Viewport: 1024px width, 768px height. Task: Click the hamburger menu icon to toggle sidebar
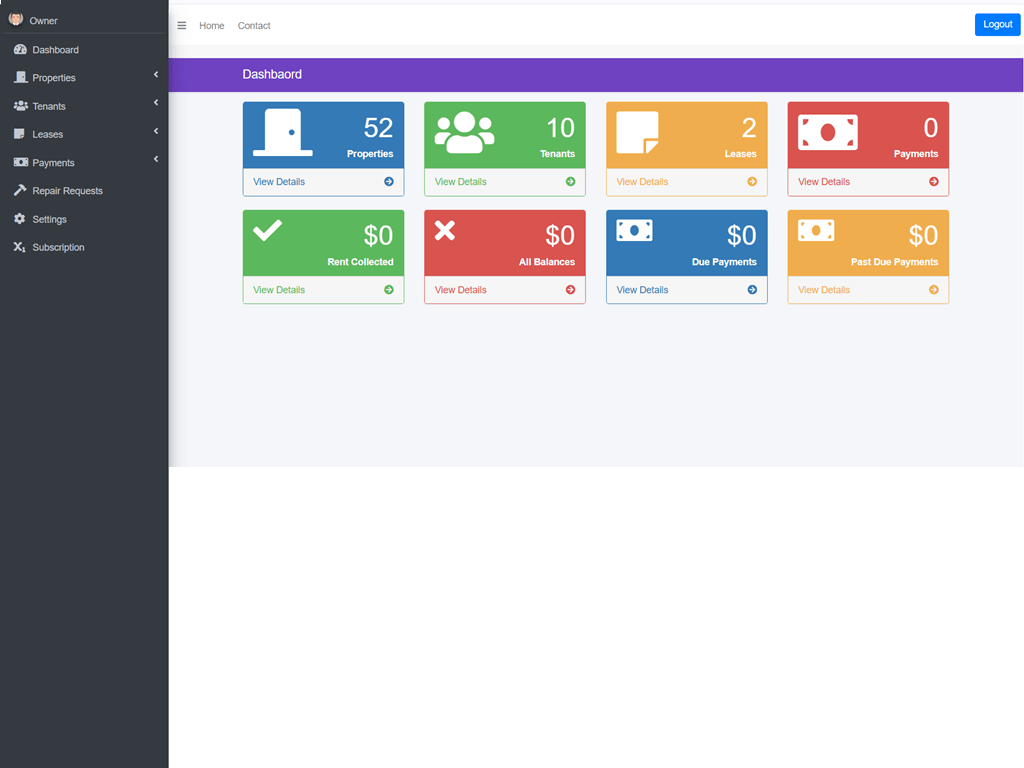(x=182, y=26)
